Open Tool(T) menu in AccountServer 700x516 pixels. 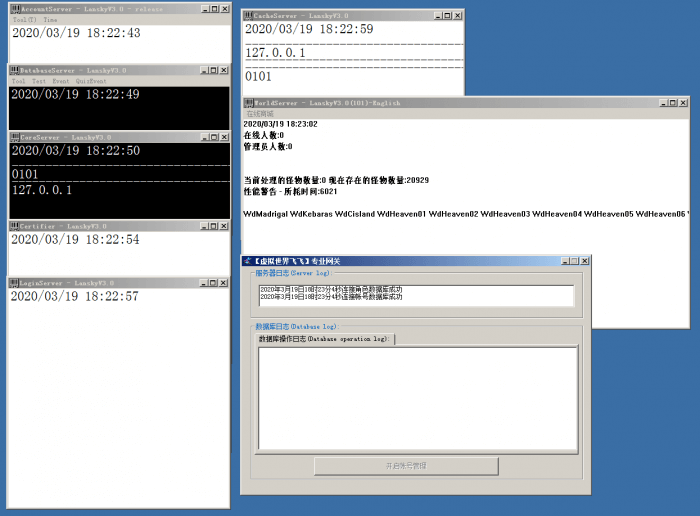point(24,19)
